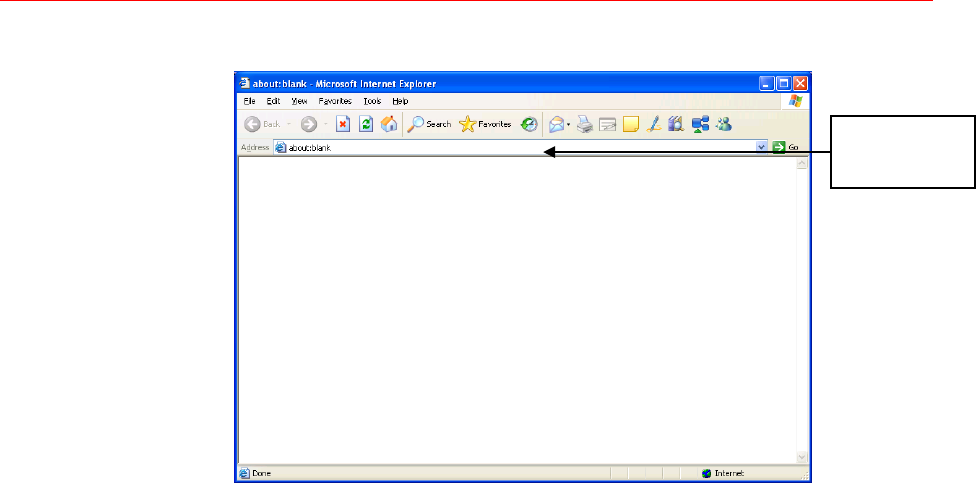Expand the Address bar dropdown list
Viewport: 976px width, 483px height.
(761, 148)
